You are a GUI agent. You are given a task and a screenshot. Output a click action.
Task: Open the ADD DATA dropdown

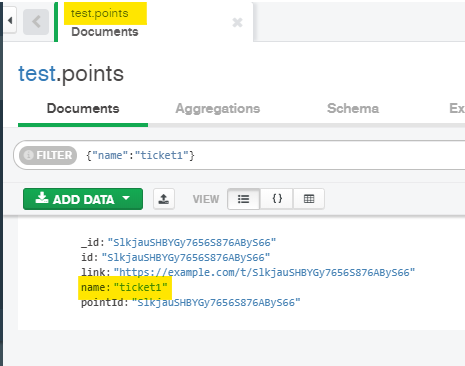pyautogui.click(x=83, y=199)
